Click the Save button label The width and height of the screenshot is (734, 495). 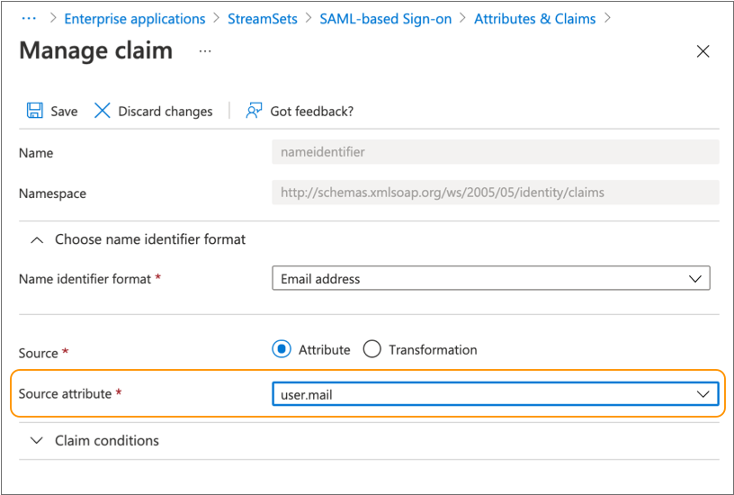click(64, 111)
